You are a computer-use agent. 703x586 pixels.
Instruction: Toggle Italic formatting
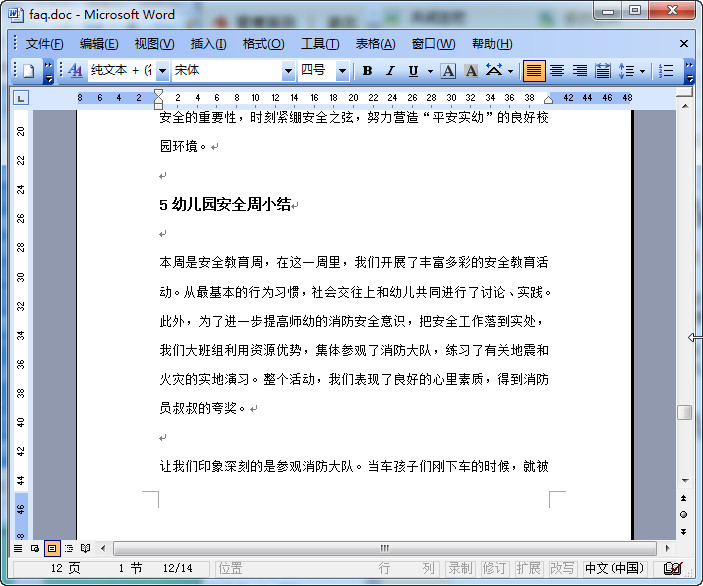click(391, 71)
